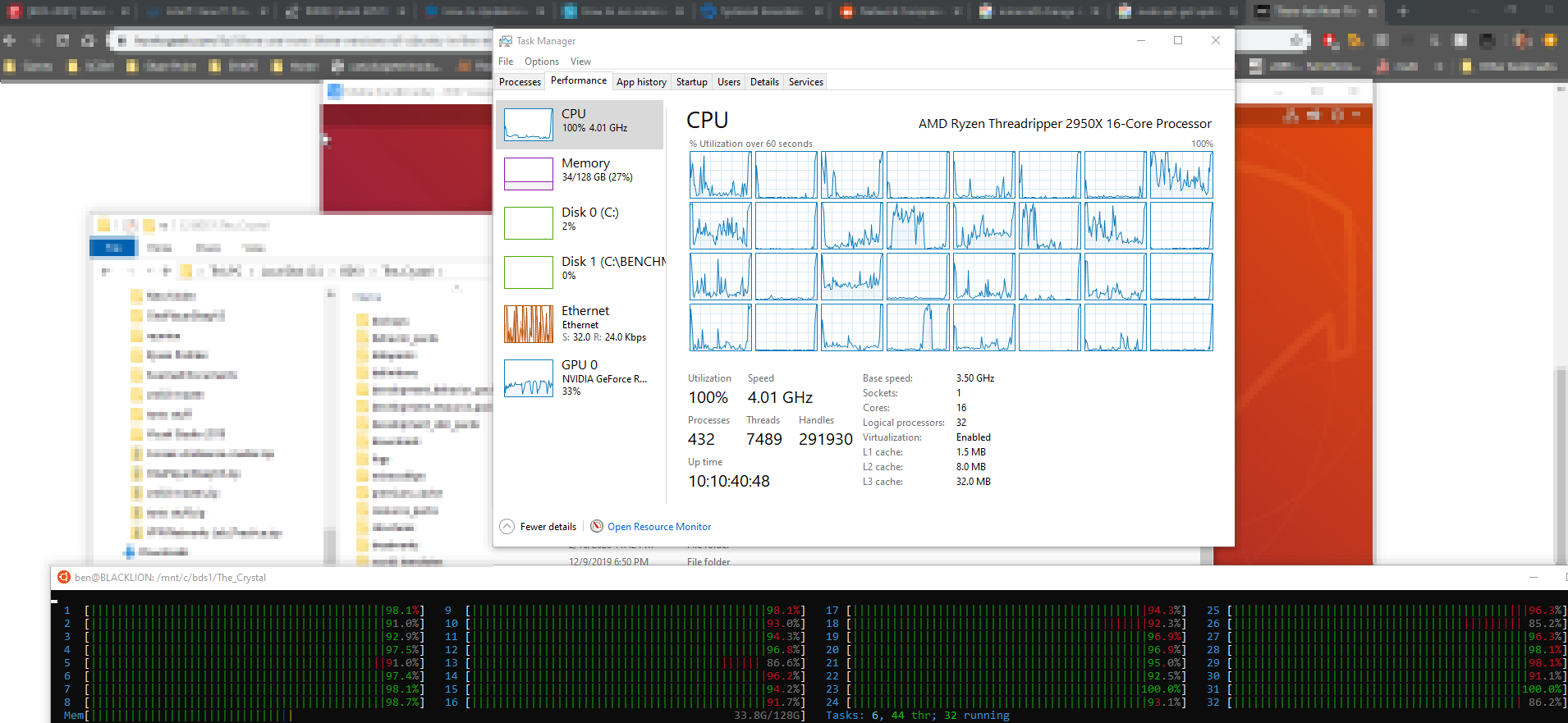Switch to the Details tab
This screenshot has height=723, width=1568.
coord(764,82)
